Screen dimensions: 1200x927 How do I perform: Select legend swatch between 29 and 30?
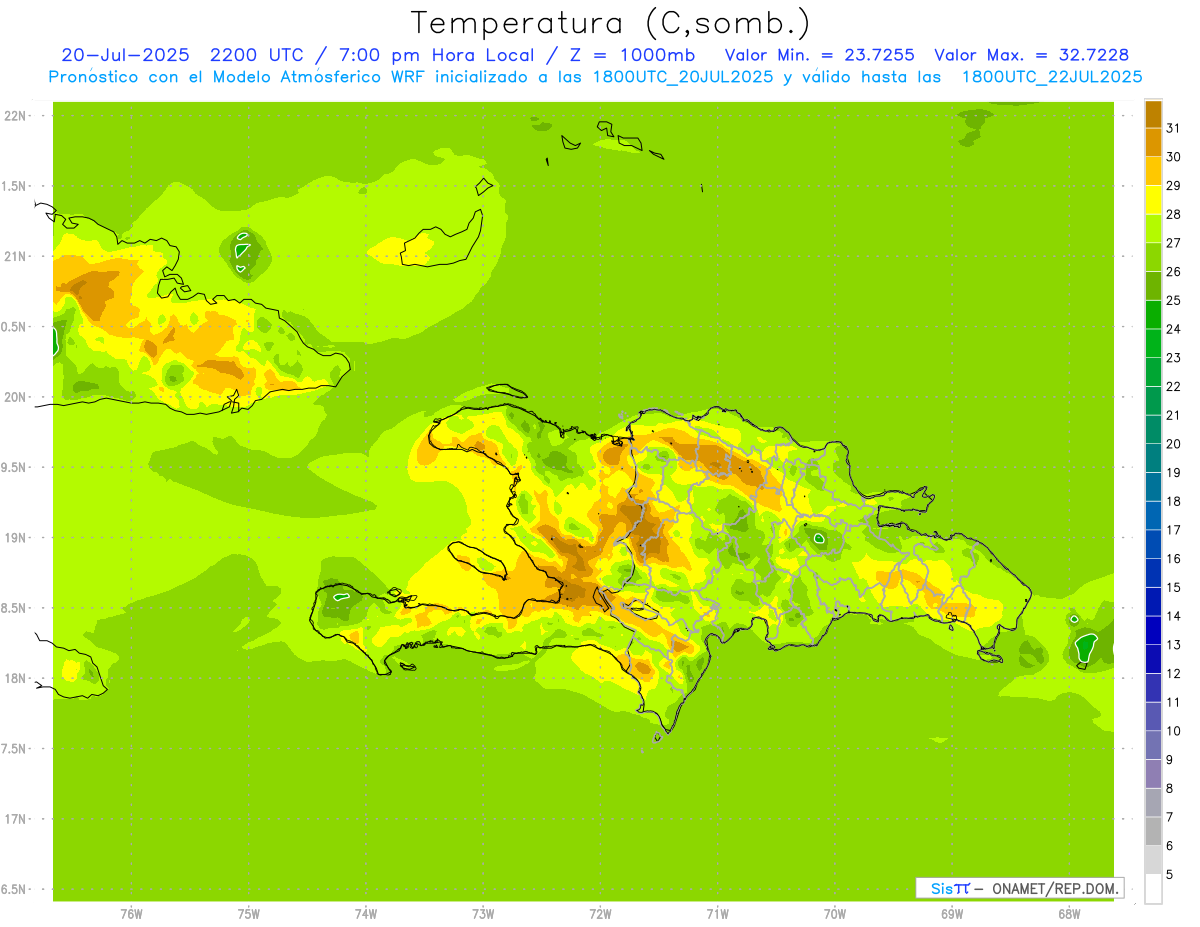coord(1153,171)
